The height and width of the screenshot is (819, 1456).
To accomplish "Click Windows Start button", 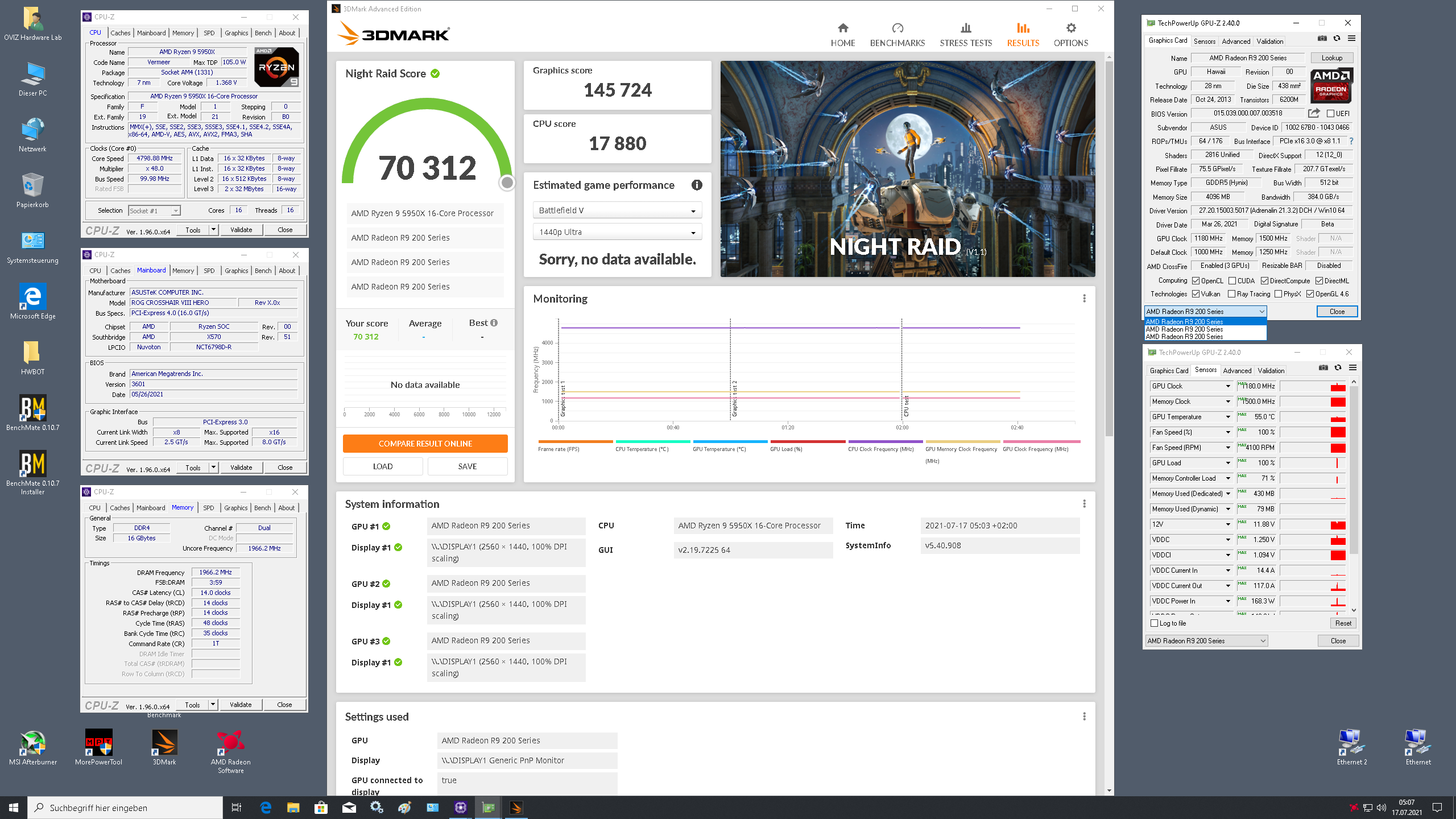I will 14,808.
